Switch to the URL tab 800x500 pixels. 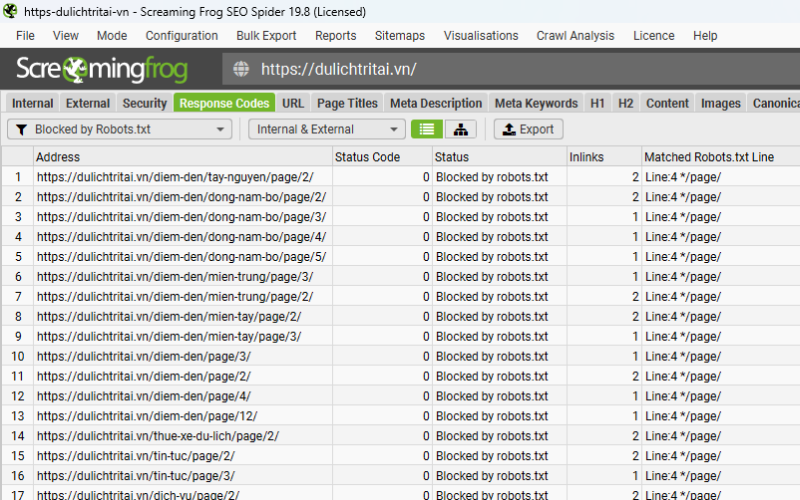[293, 103]
